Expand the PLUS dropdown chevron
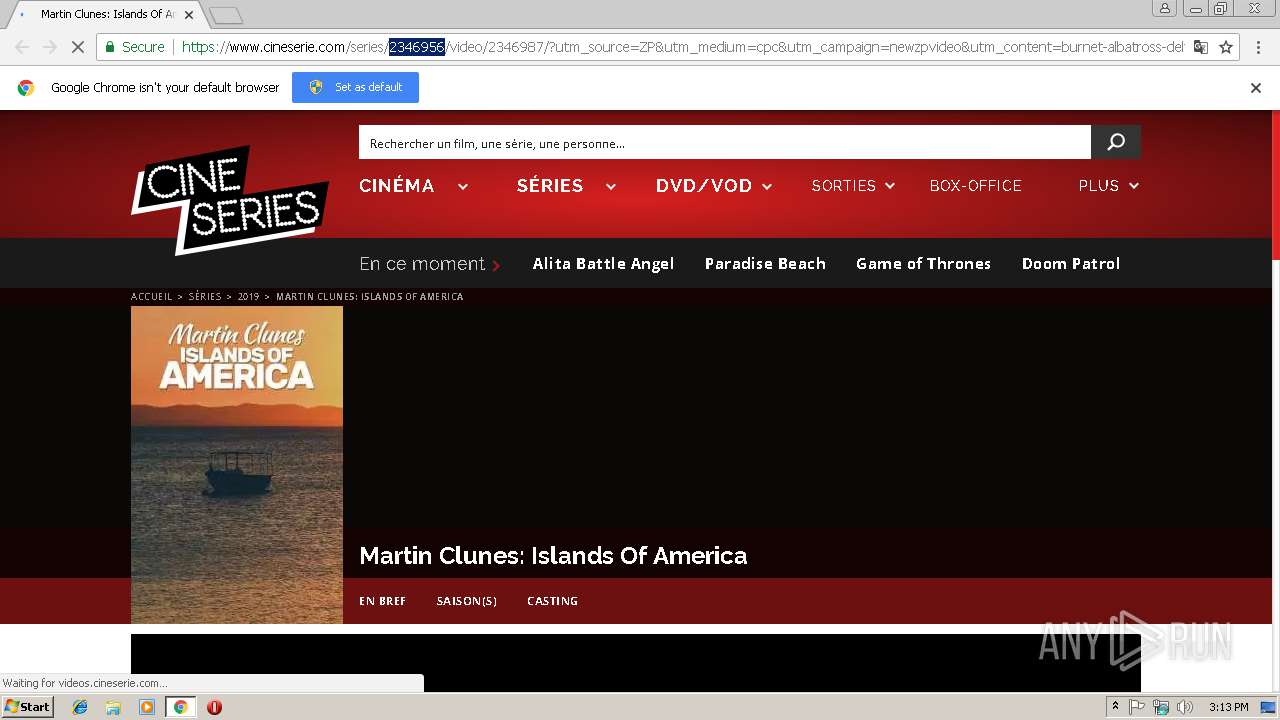 coord(1134,186)
